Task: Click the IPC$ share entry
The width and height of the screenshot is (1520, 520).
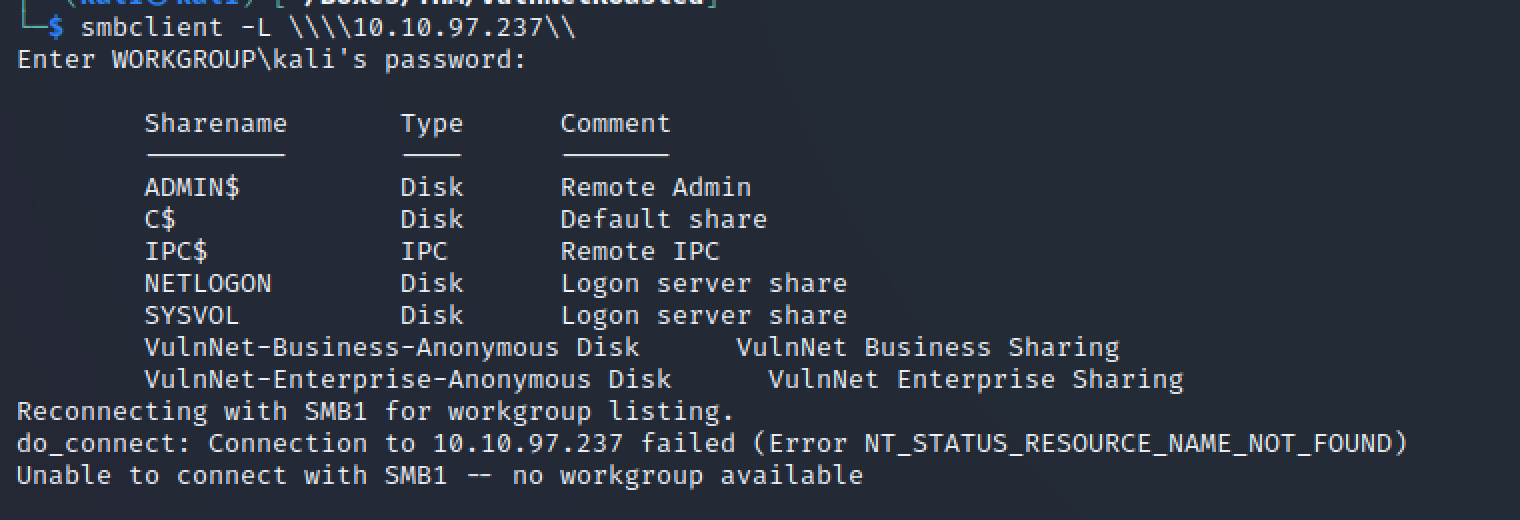Action: coord(176,251)
